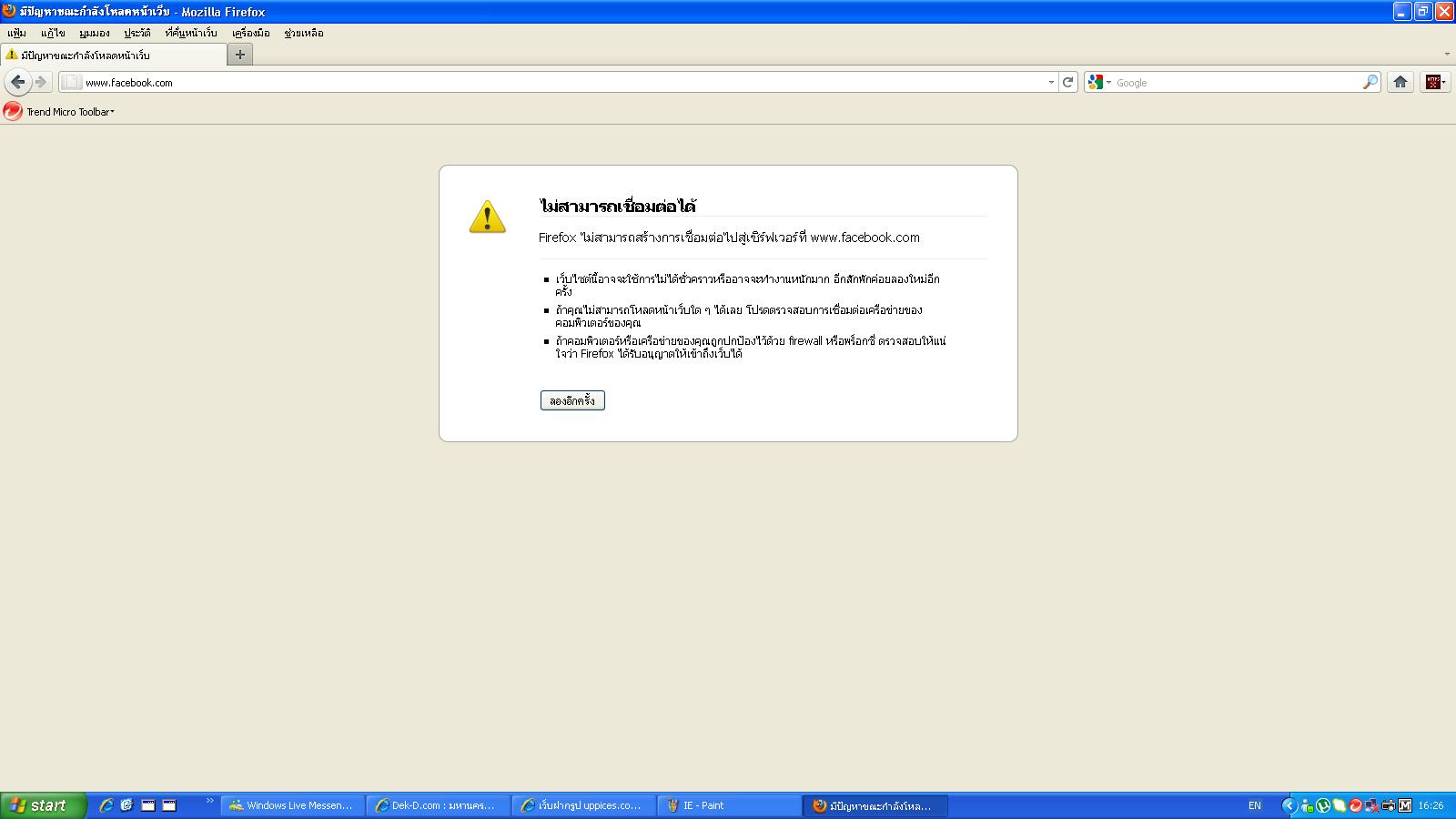Image resolution: width=1456 pixels, height=819 pixels.
Task: Open Messenger status icon in system tray
Action: 1307,805
